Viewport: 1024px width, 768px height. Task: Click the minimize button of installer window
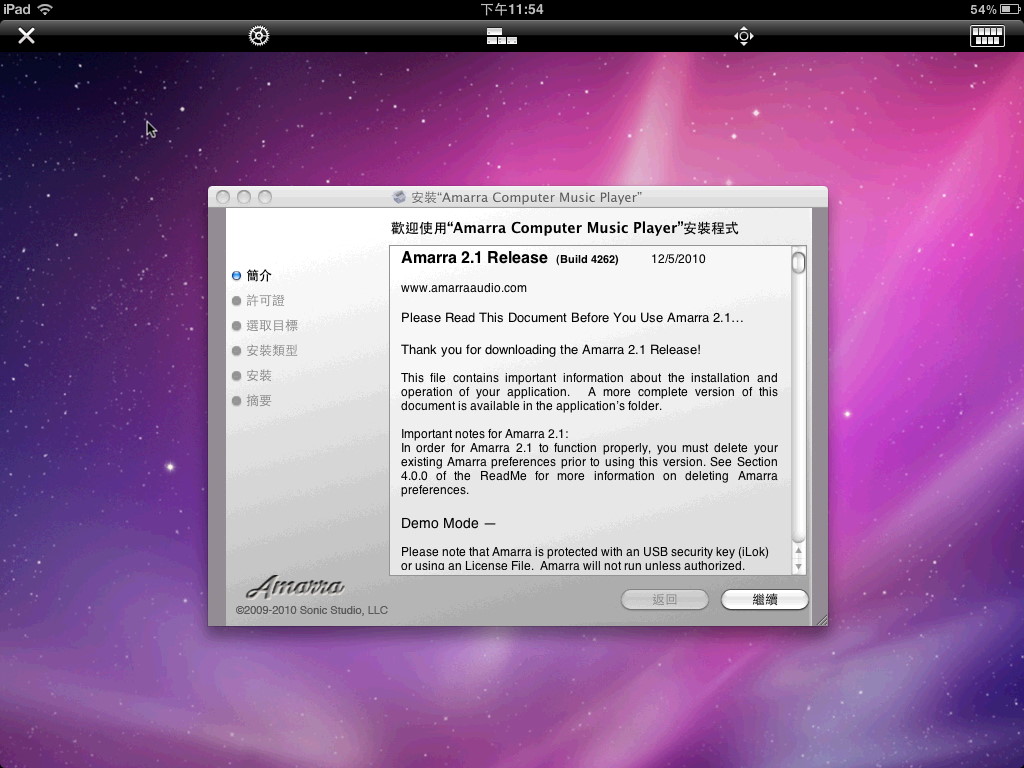244,197
